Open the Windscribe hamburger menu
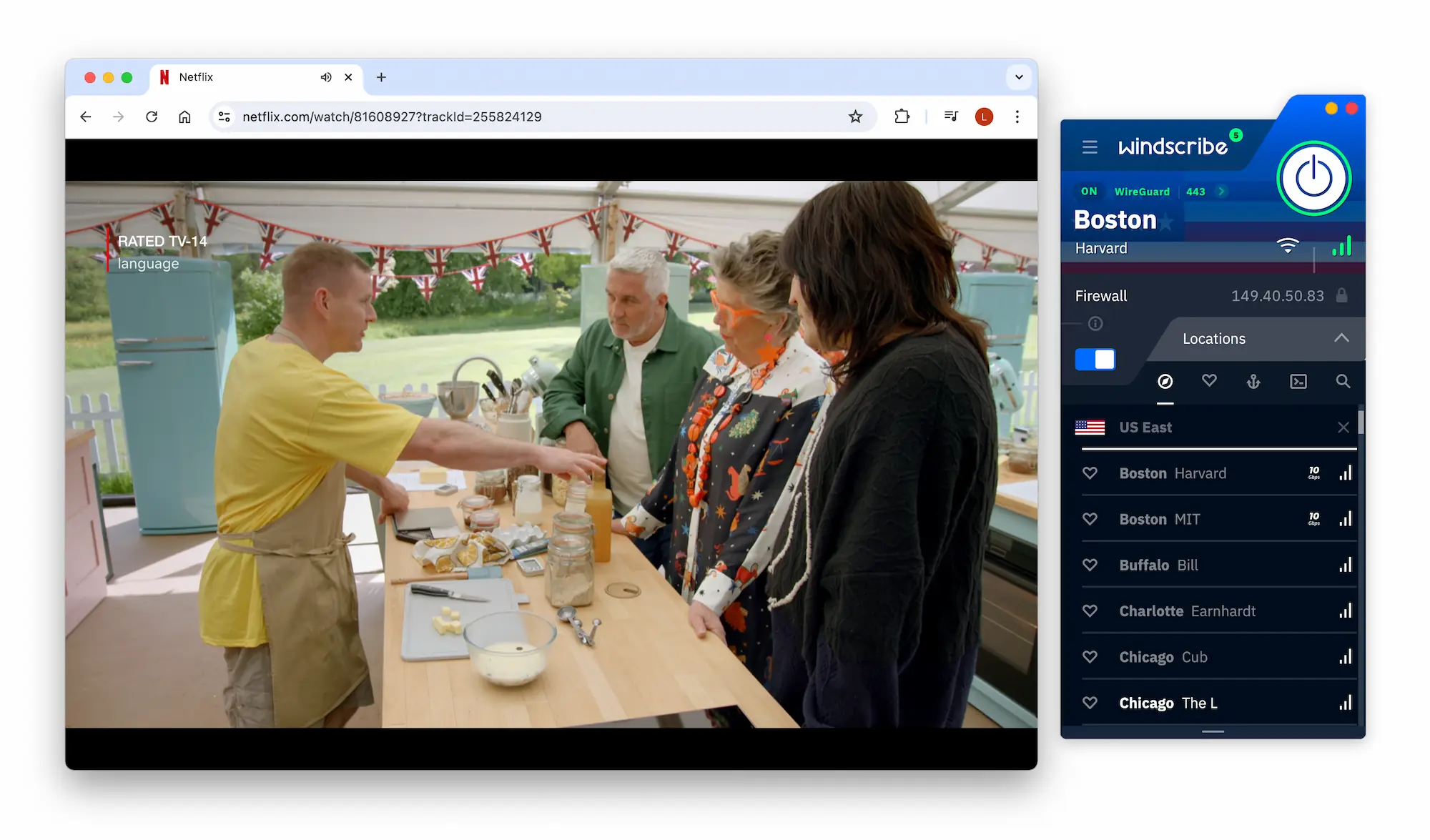The width and height of the screenshot is (1430, 840). click(x=1090, y=147)
